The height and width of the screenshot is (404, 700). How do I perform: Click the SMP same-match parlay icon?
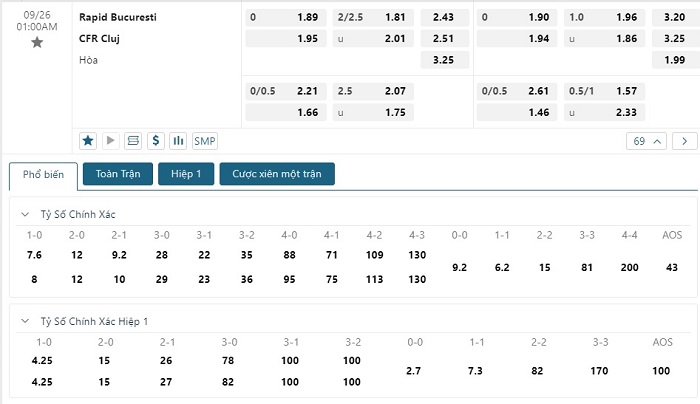coord(205,141)
